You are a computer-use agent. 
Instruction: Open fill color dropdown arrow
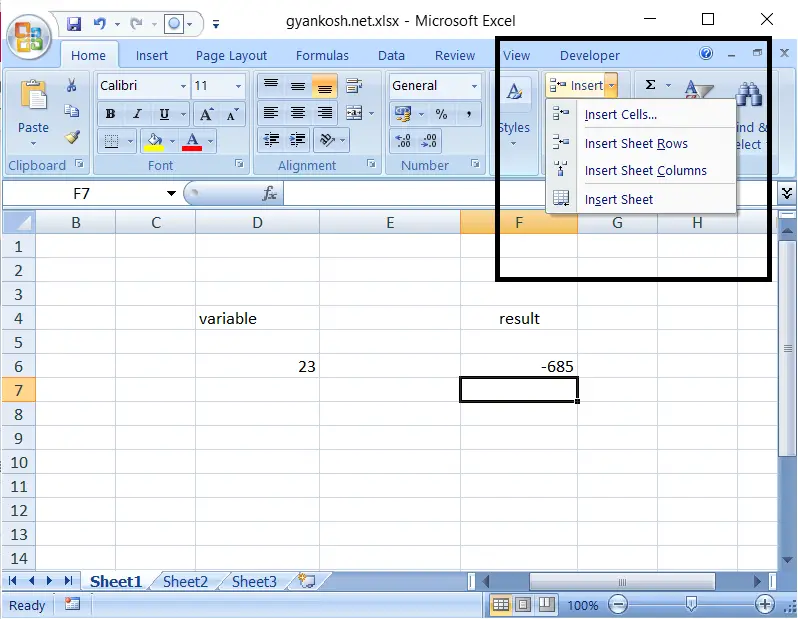172,141
